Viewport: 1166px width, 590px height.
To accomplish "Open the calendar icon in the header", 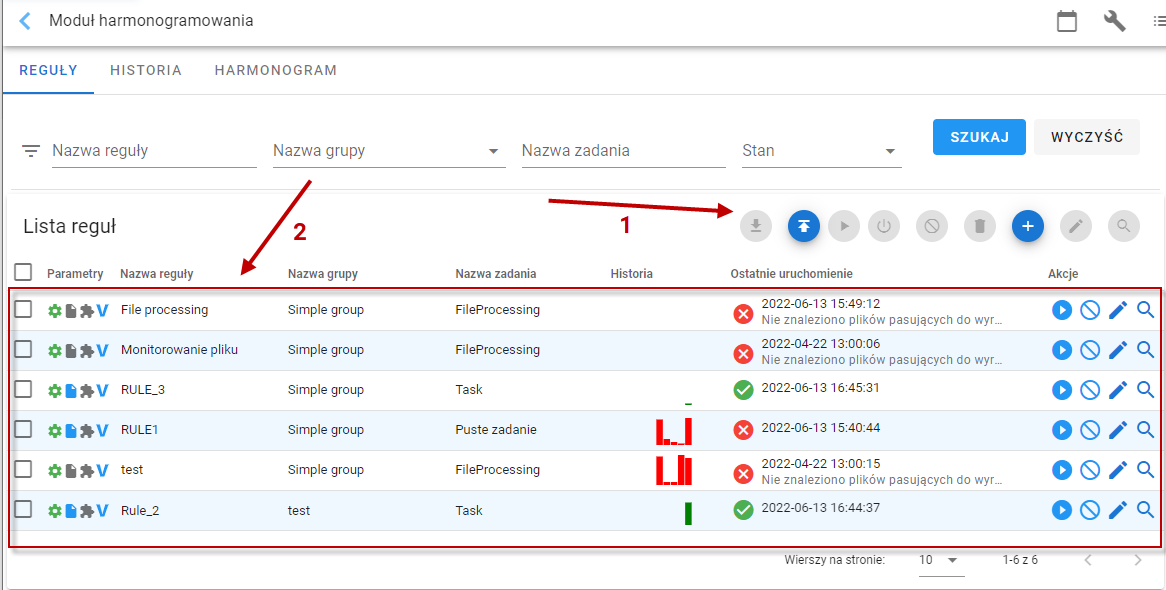I will 1067,21.
